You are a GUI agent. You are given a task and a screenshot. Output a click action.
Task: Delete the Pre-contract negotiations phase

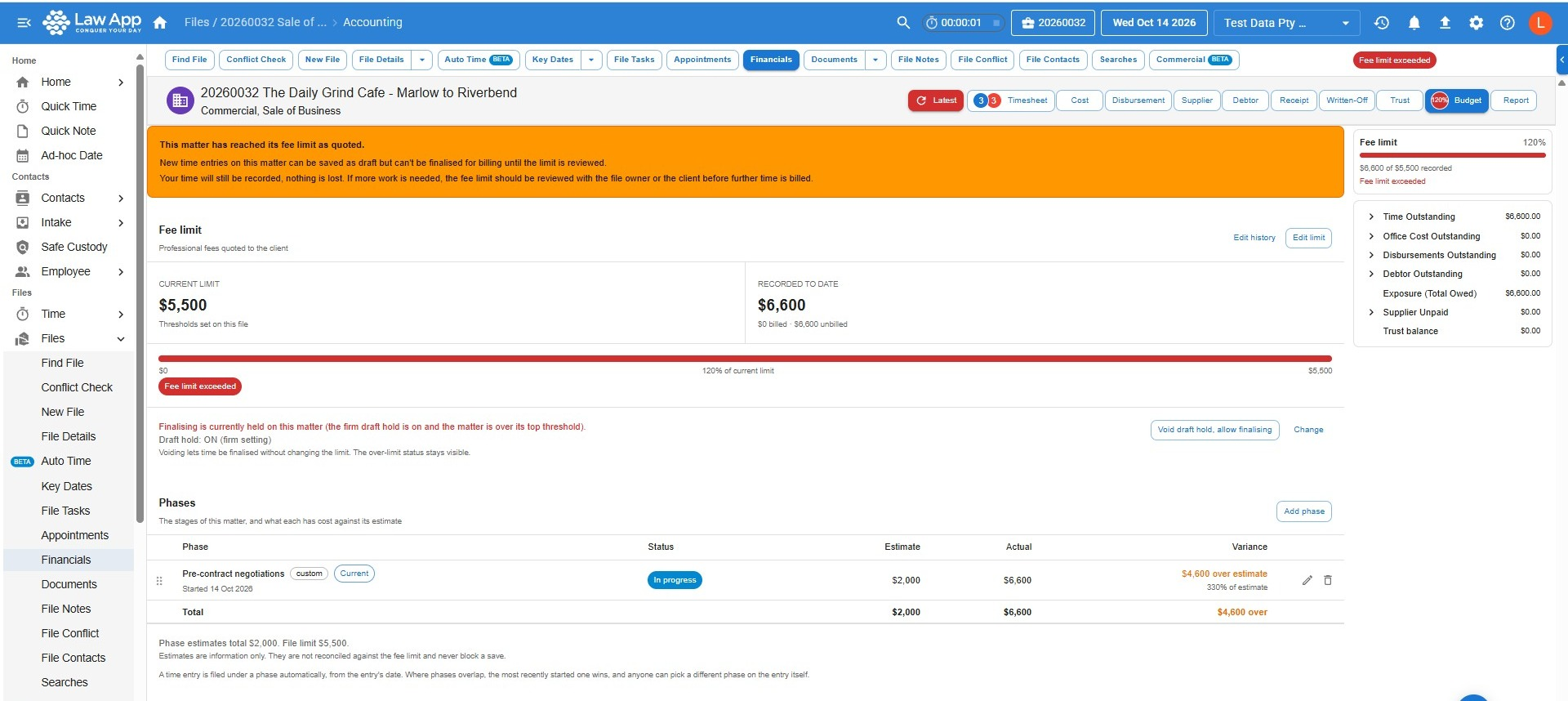point(1328,580)
